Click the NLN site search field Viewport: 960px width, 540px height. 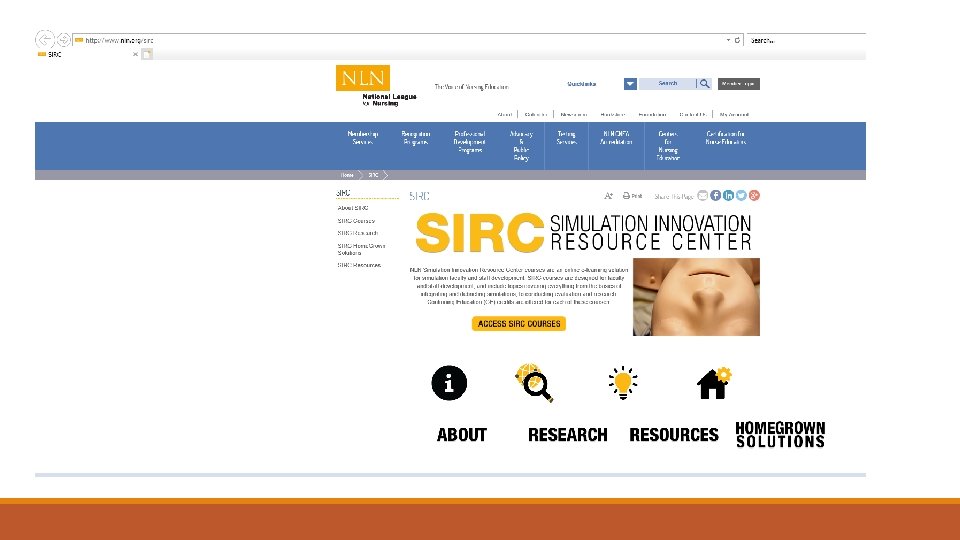[667, 84]
